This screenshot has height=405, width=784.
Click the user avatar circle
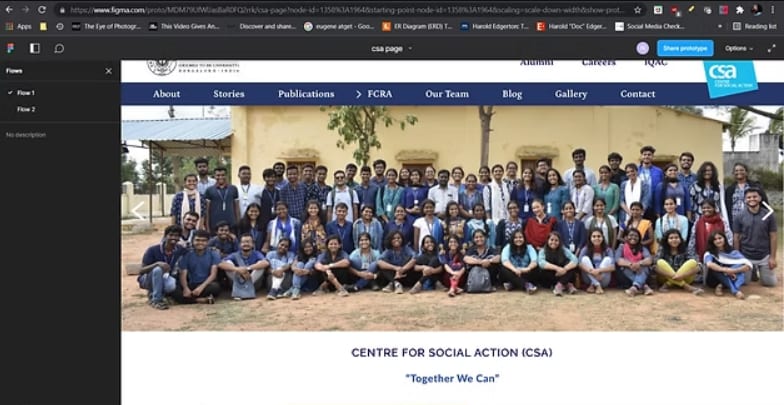coord(642,48)
